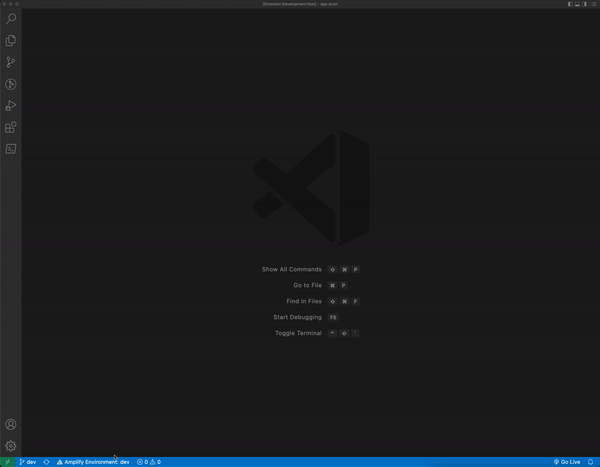Click the live debug icon in activity bar
This screenshot has height=467, width=600.
11,84
